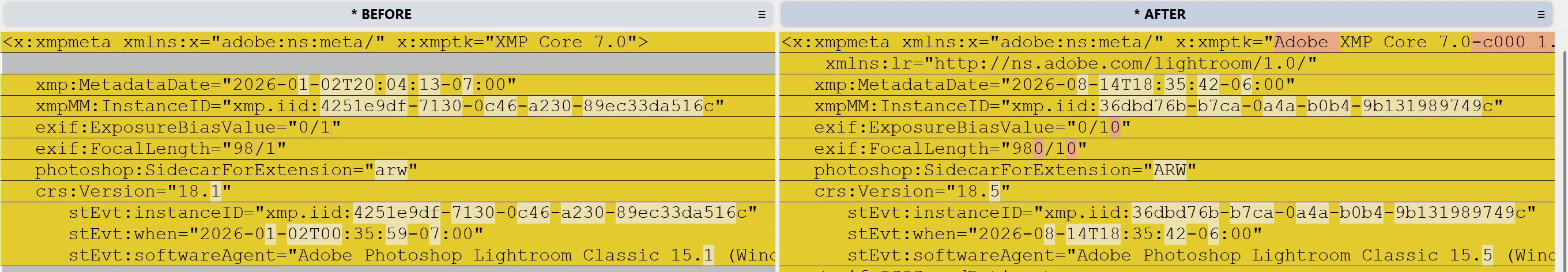Click stEvt:when 2026-01-02T00:35:59 line in BEFORE
This screenshot has width=1568, height=272.
tap(388, 233)
